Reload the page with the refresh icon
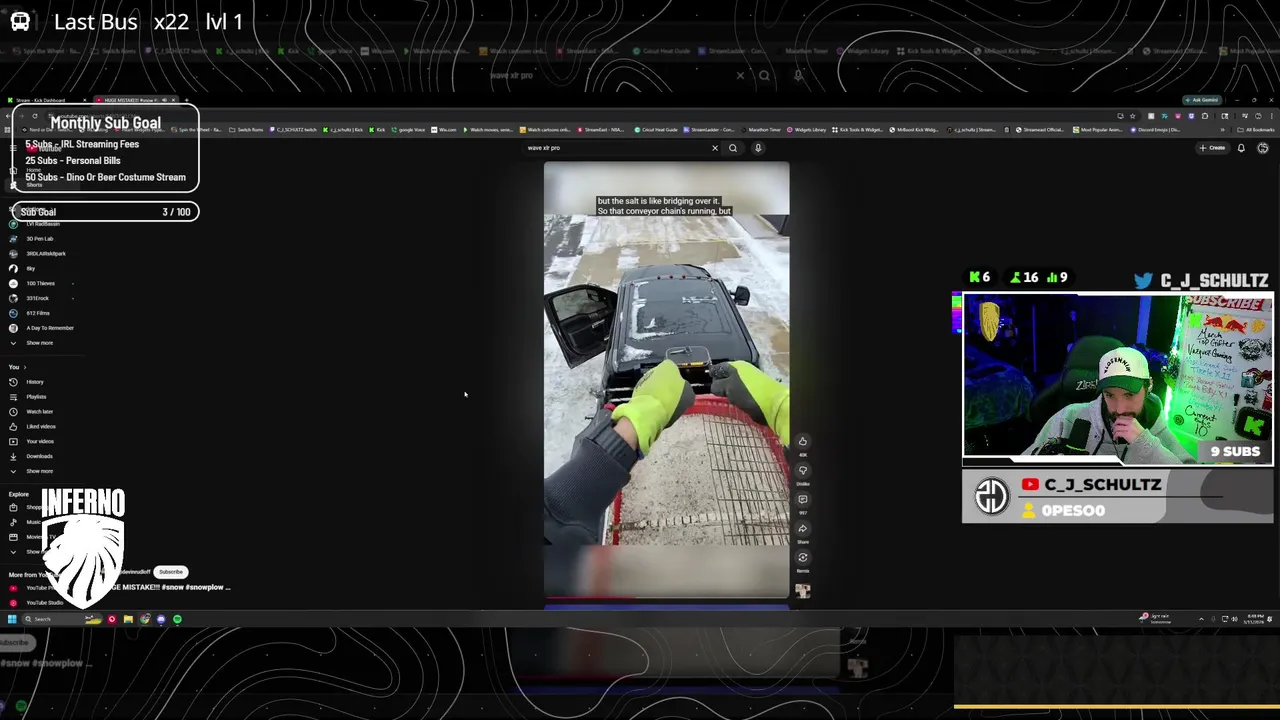The height and width of the screenshot is (720, 1280). 34,116
